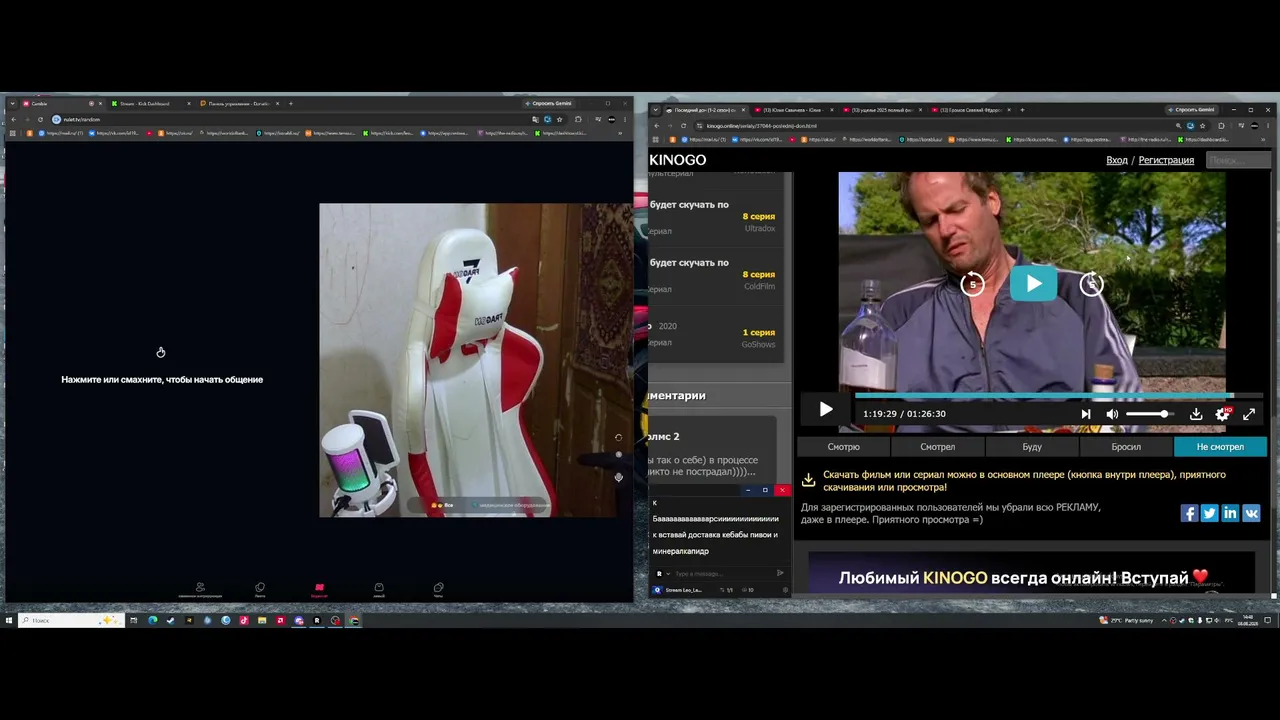Image resolution: width=1280 pixels, height=720 pixels.
Task: Adjust the player volume slider
Action: (1149, 413)
